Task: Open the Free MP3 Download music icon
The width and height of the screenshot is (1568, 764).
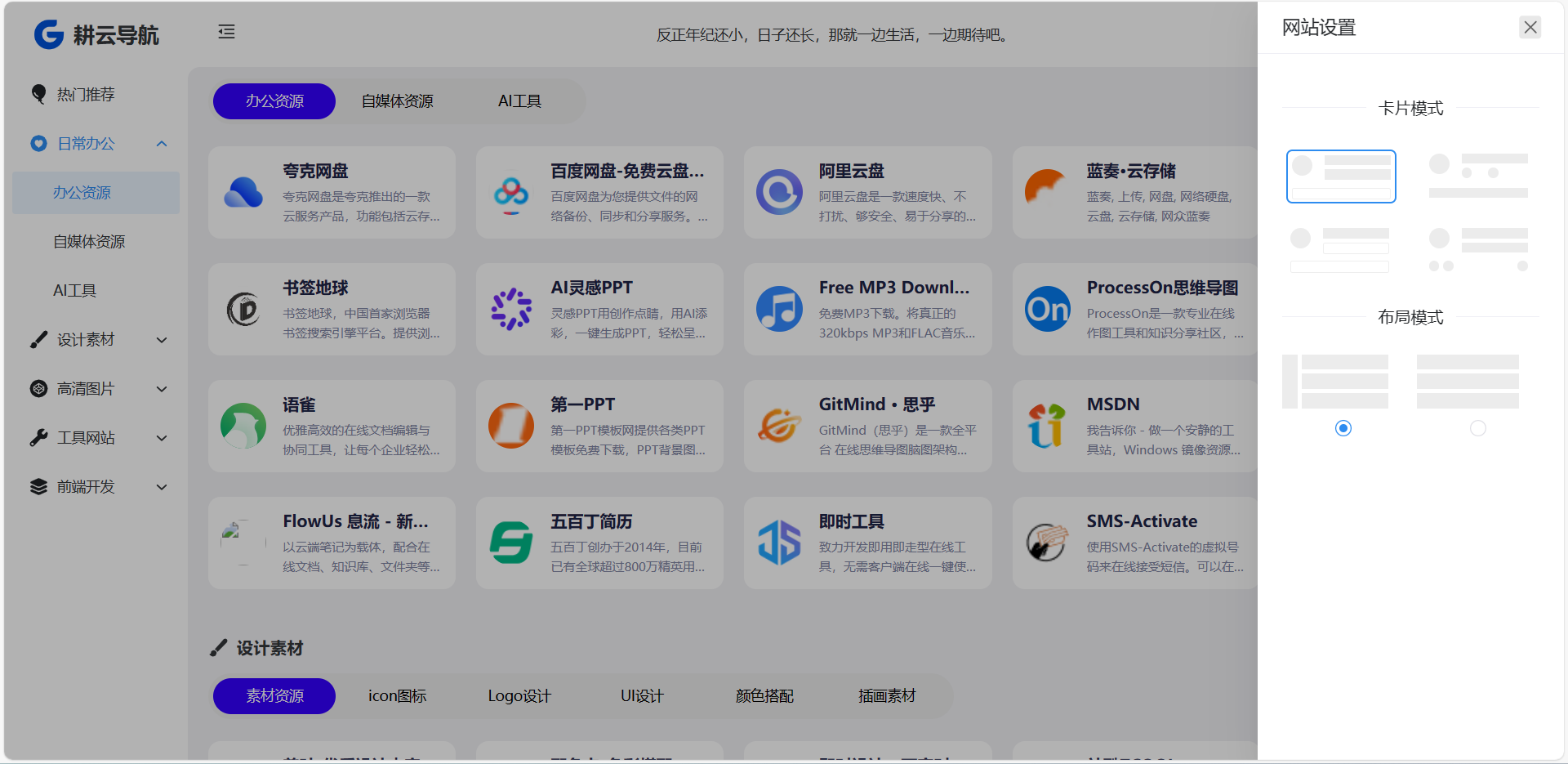Action: click(x=779, y=310)
